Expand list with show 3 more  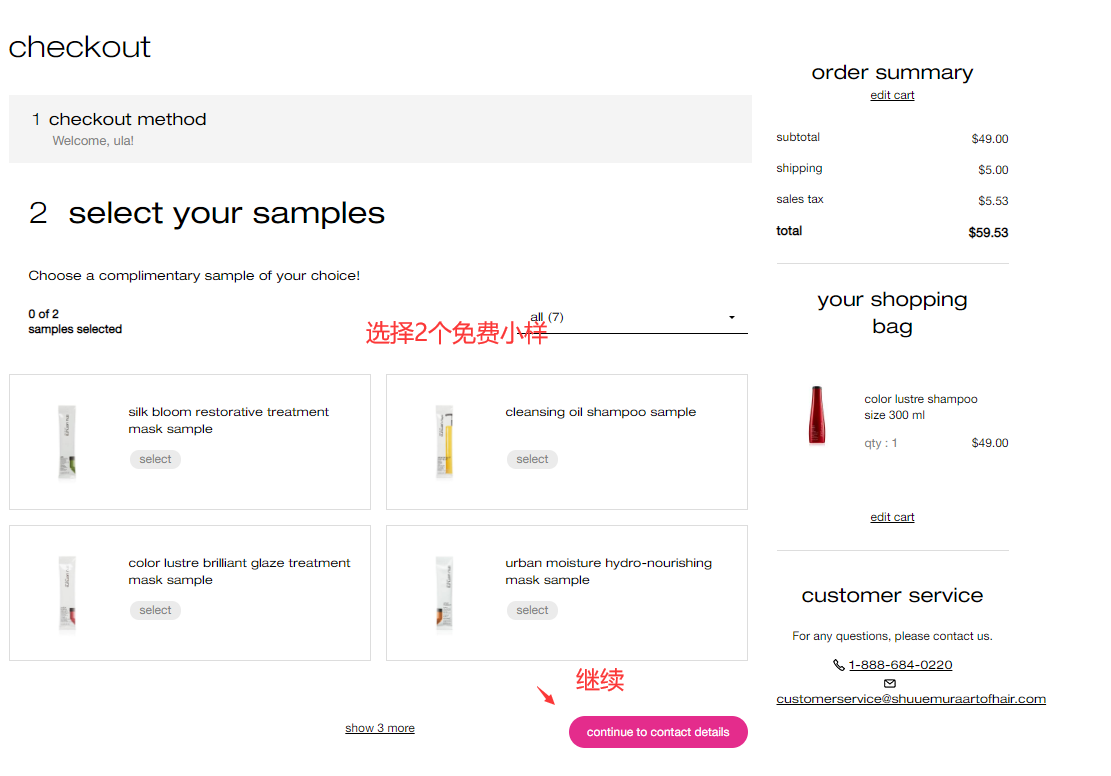click(x=380, y=728)
